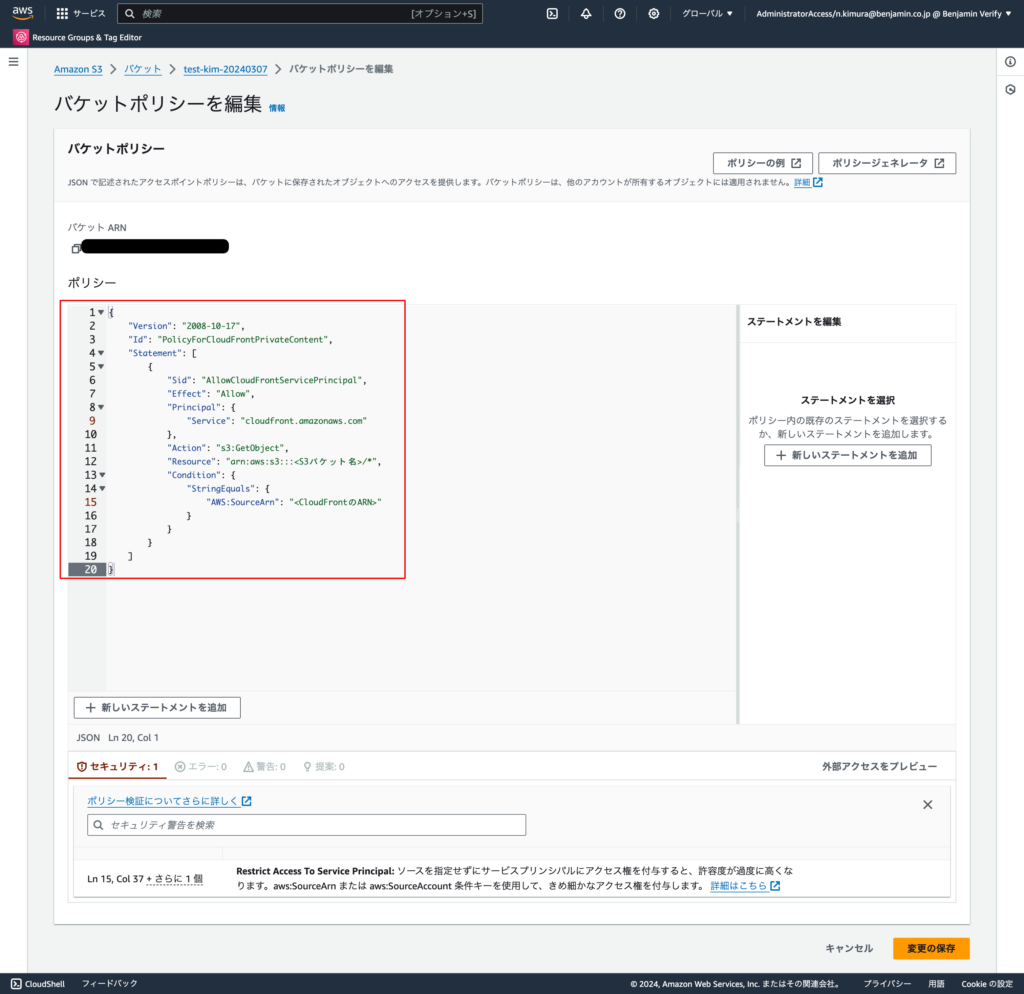Switch to 提案: 0 tab
Screen dimensions: 1024x994
[x=324, y=767]
